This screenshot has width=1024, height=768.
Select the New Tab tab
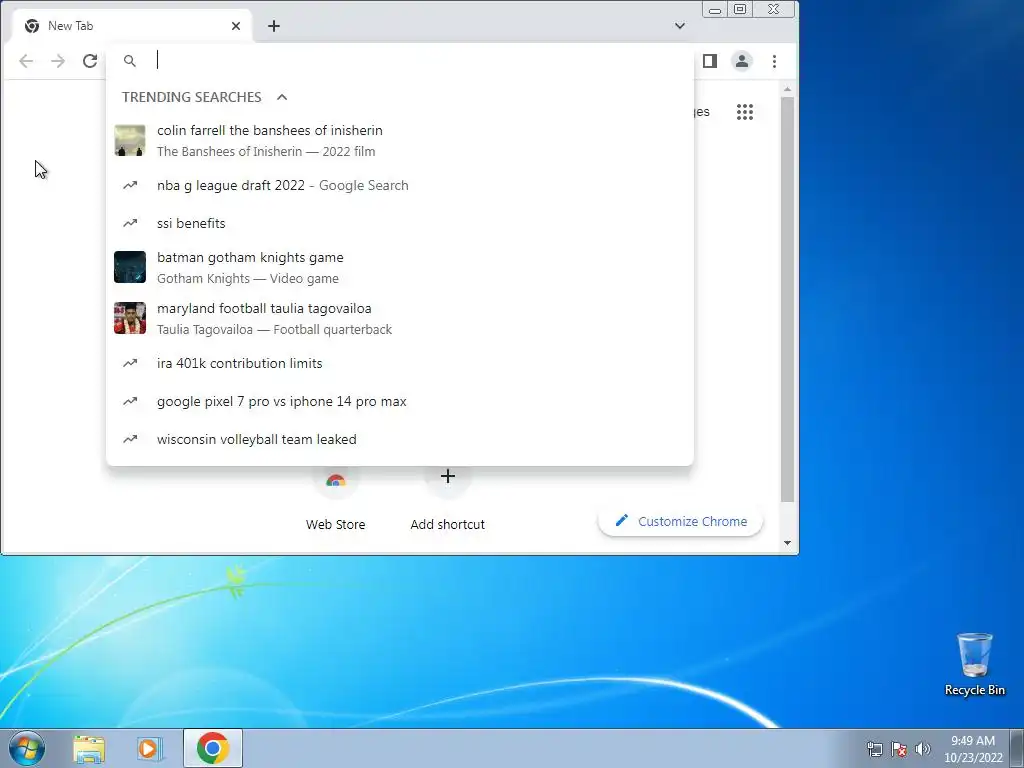point(132,26)
